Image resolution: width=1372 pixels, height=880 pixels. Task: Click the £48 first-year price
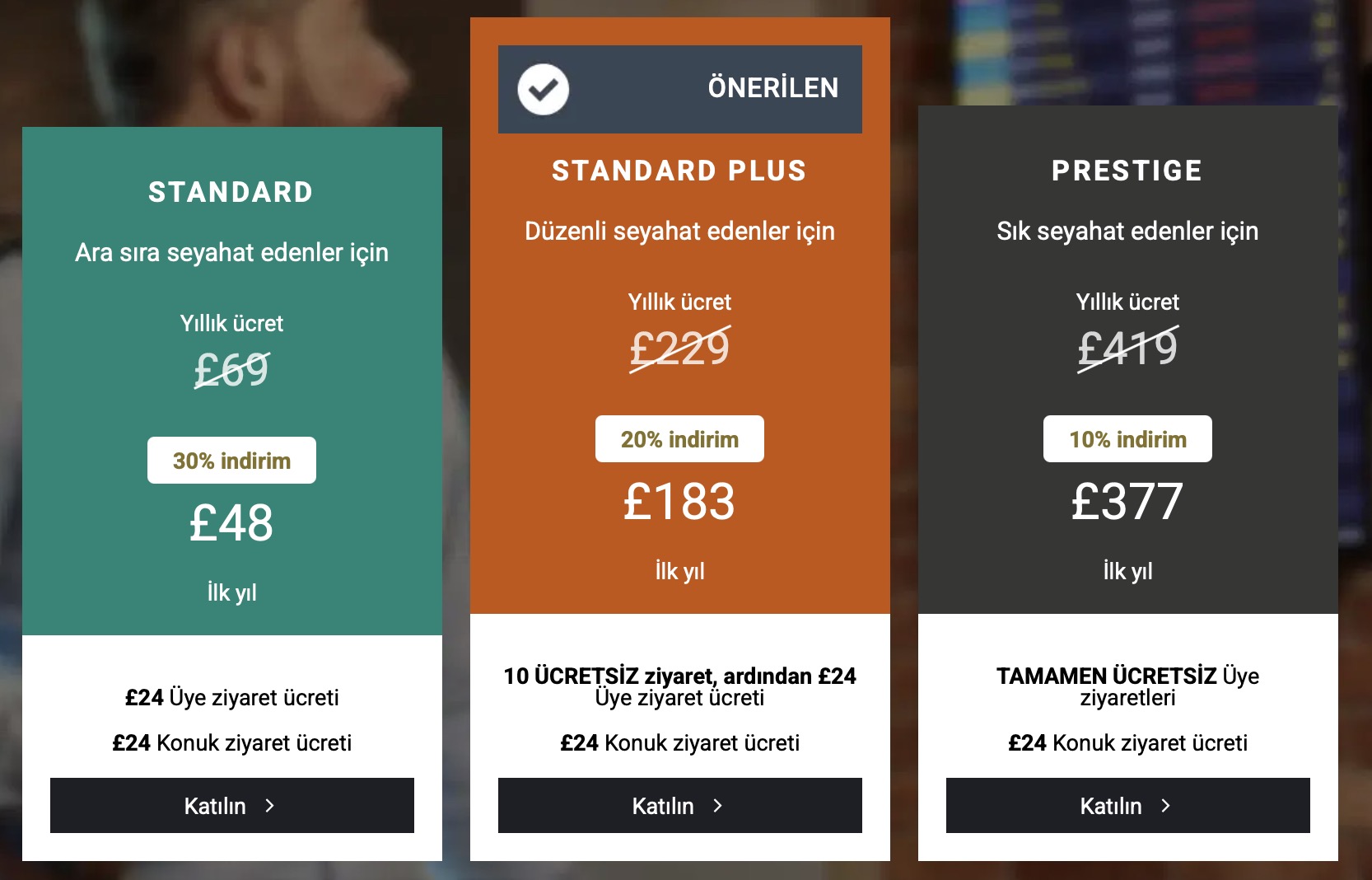(231, 522)
